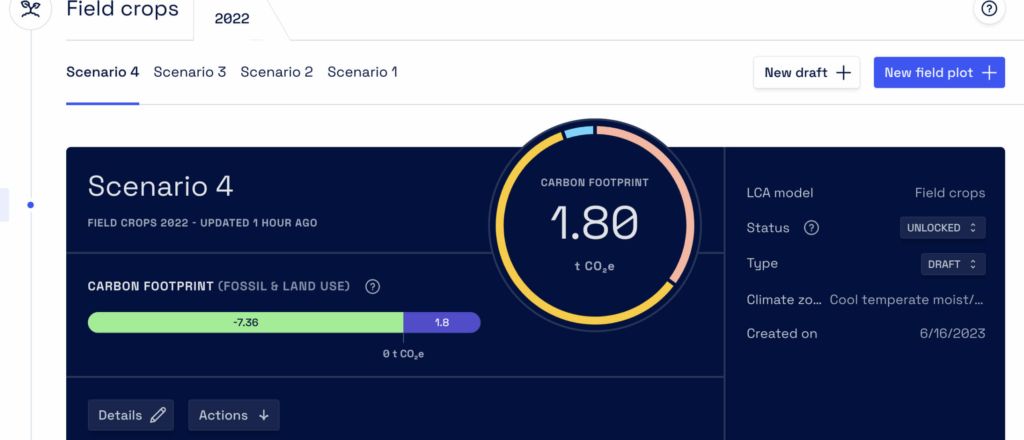Viewport: 1024px width, 440px height.
Task: Select the 2022 year tab
Action: pos(232,19)
